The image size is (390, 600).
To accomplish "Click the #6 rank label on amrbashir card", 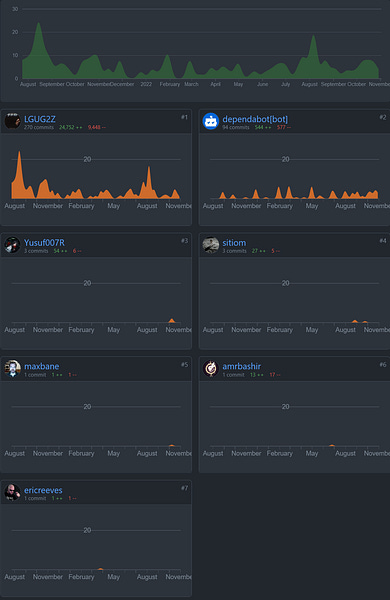I will pyautogui.click(x=383, y=365).
